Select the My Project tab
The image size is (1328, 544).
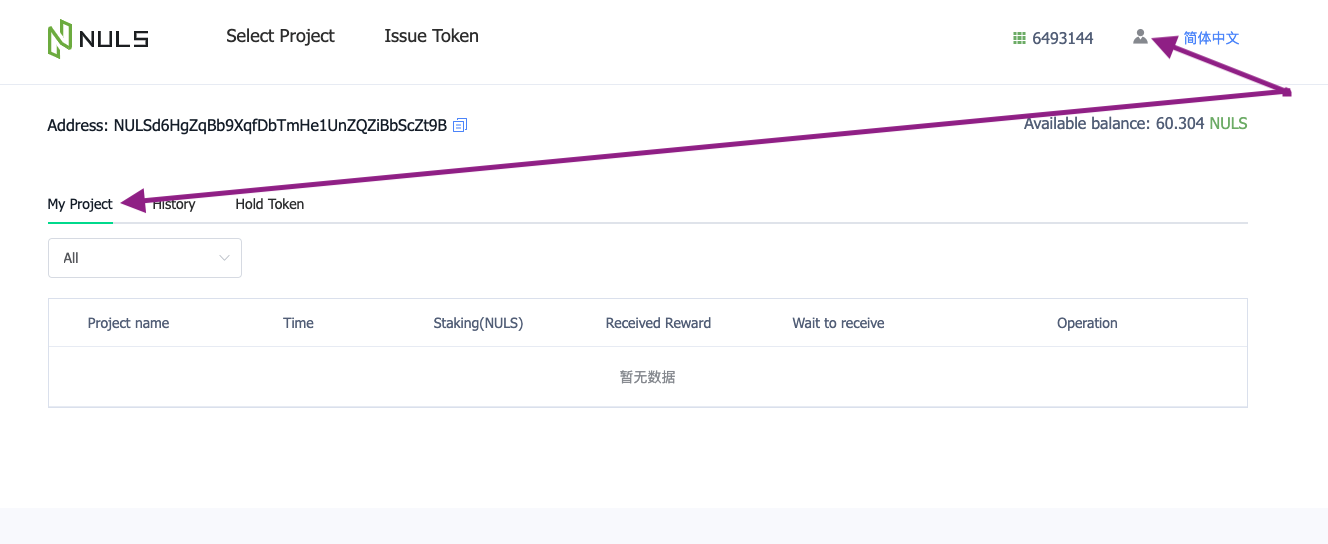pos(80,204)
